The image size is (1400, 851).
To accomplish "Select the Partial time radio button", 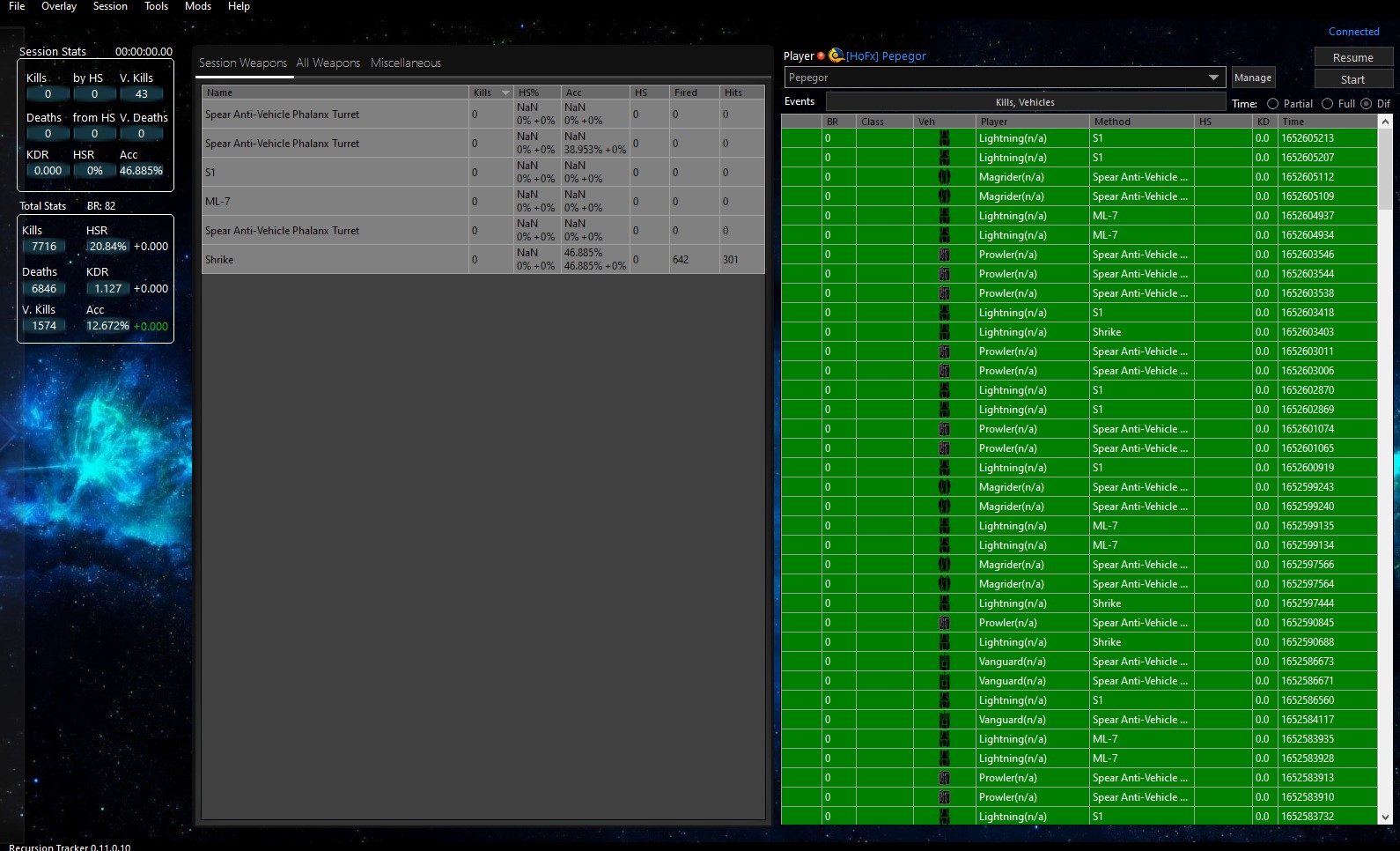I will coord(1272,104).
